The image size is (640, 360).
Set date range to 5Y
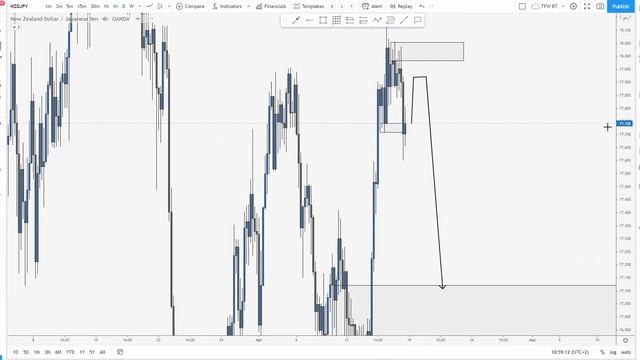pyautogui.click(x=92, y=352)
